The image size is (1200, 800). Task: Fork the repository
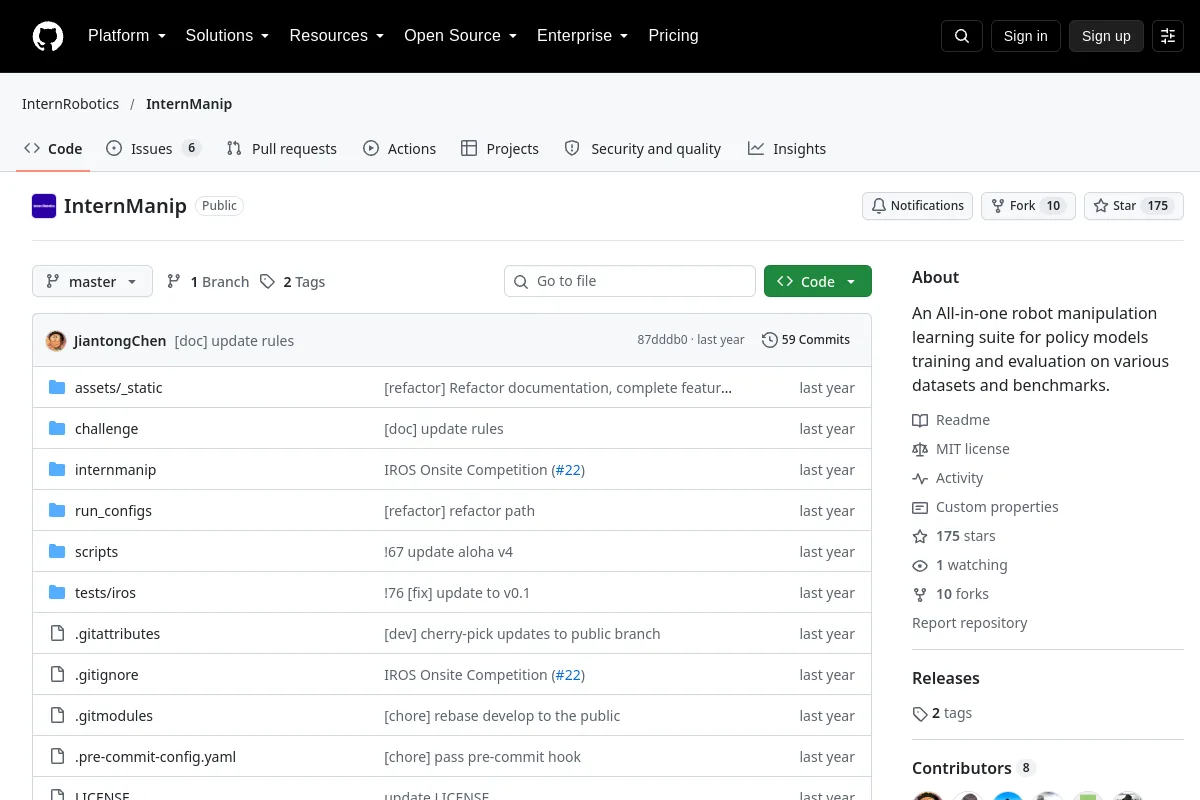[x=1028, y=206]
